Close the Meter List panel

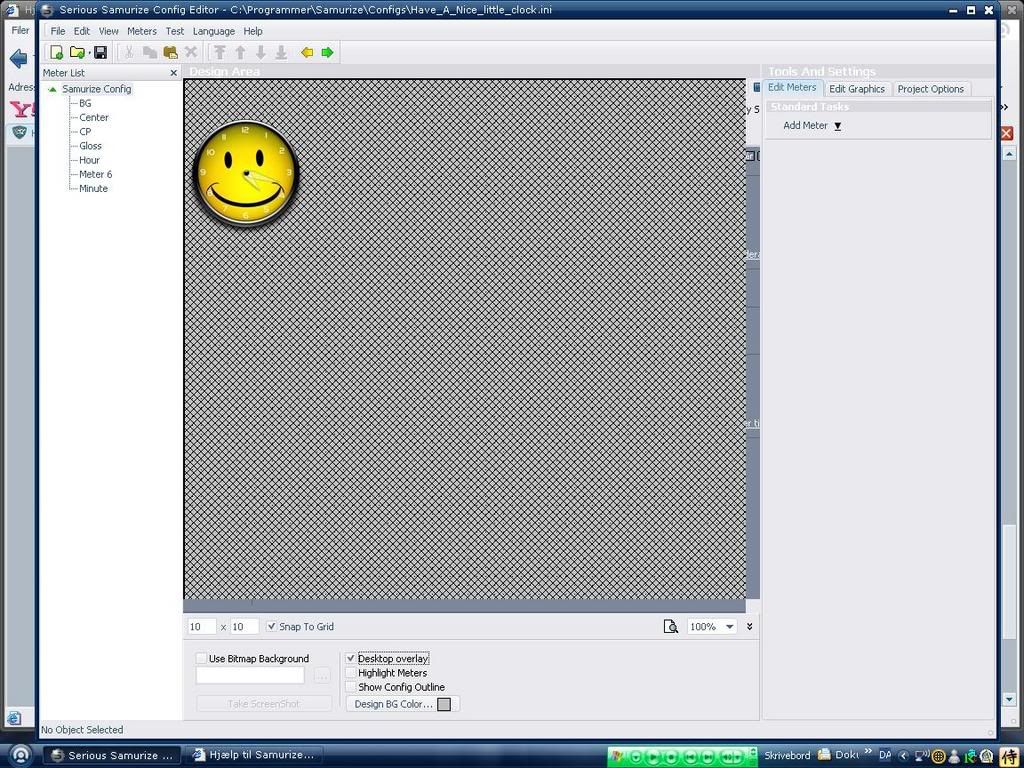(x=173, y=73)
